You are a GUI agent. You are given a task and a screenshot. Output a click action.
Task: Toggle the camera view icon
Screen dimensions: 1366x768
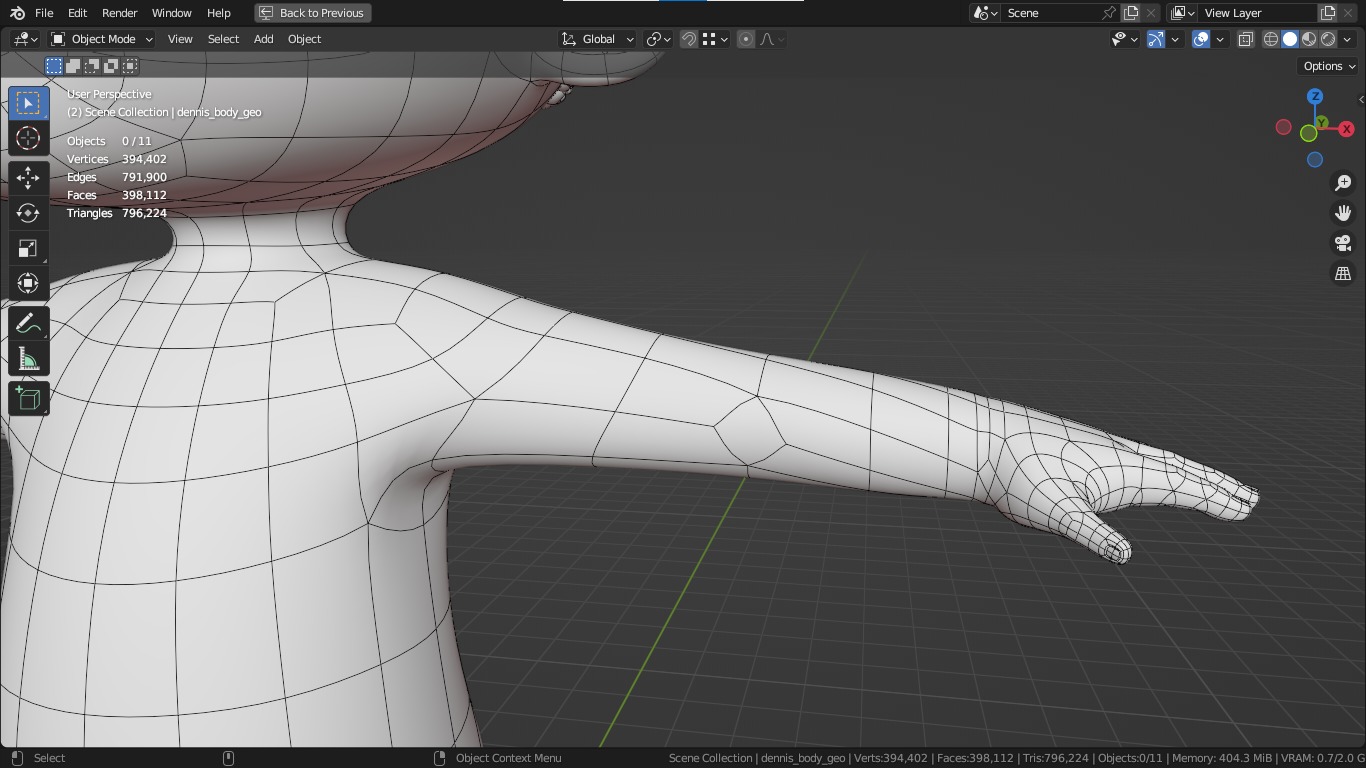[x=1343, y=243]
